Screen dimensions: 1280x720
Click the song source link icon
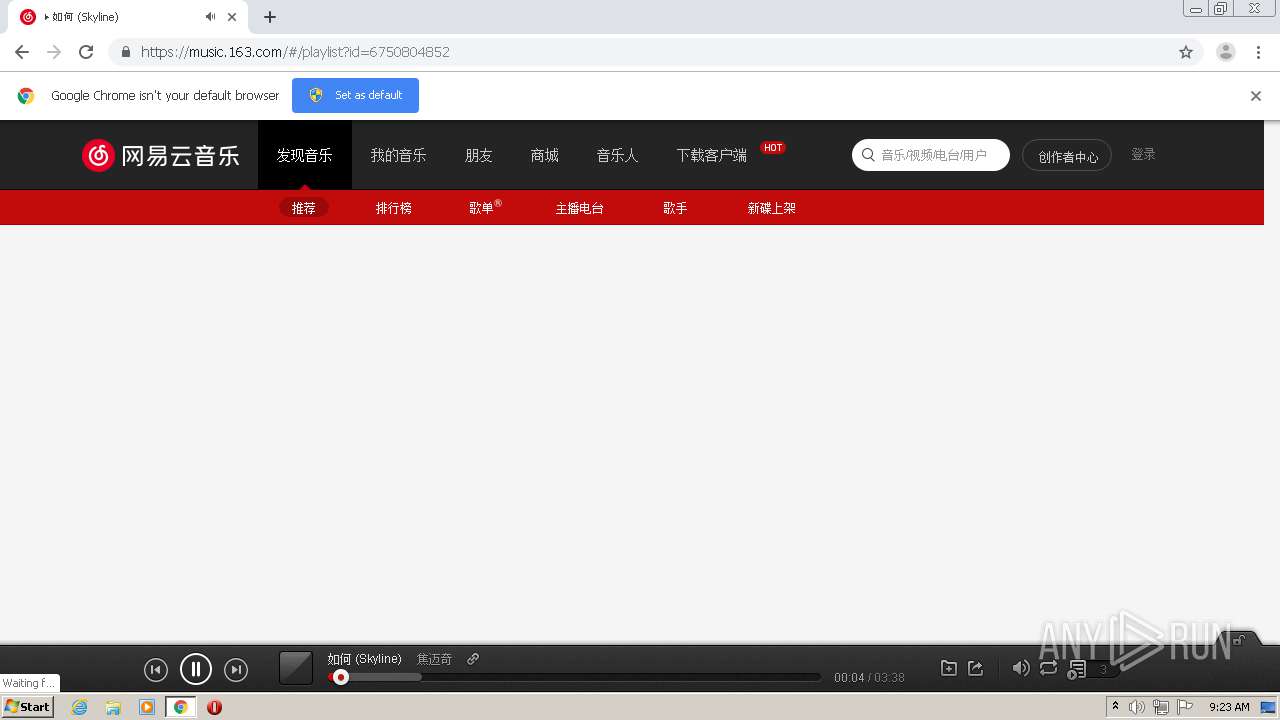tap(473, 659)
